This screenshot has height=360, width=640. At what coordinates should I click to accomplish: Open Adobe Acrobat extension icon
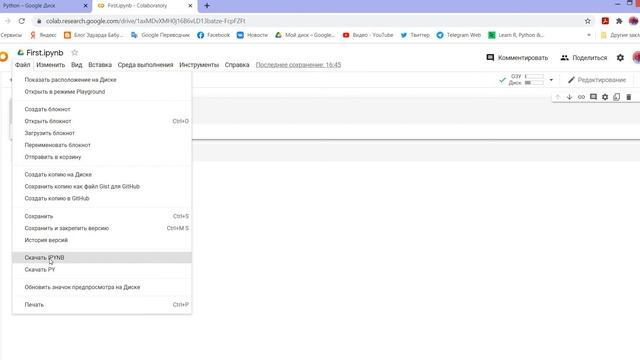coord(605,21)
